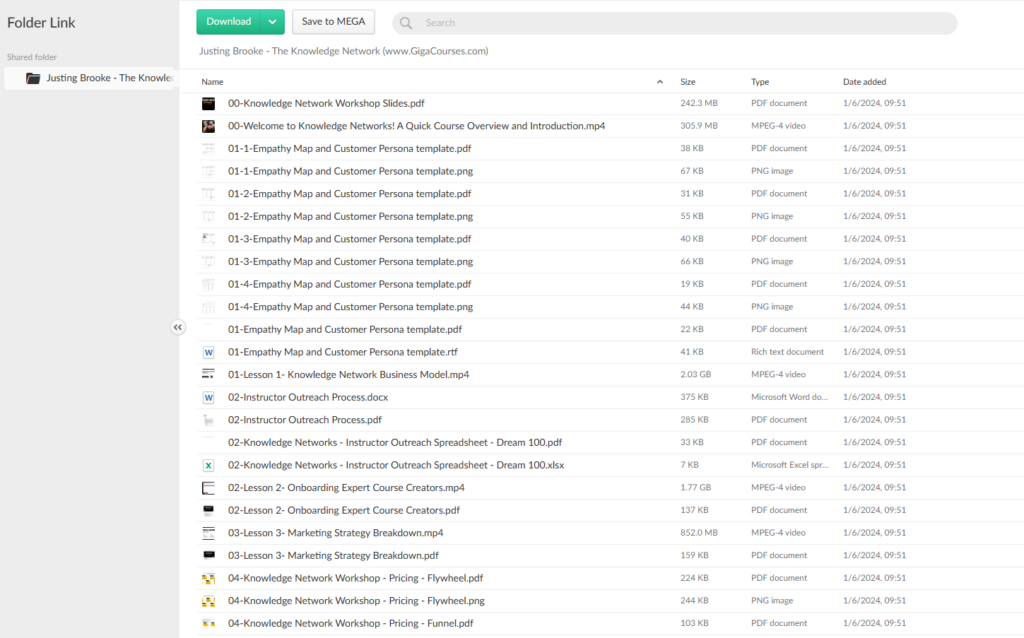Select the Justing Brooke shared folder
This screenshot has width=1024, height=638.
pos(100,78)
